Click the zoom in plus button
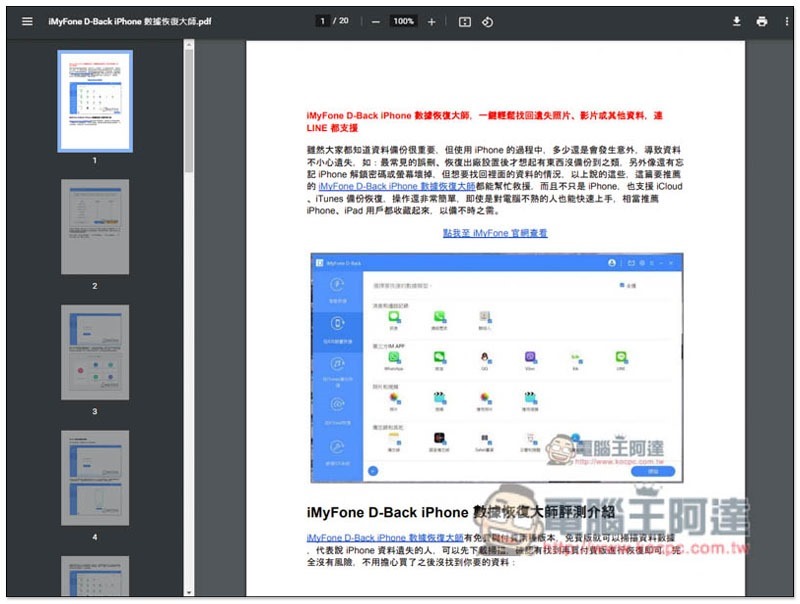 point(432,22)
